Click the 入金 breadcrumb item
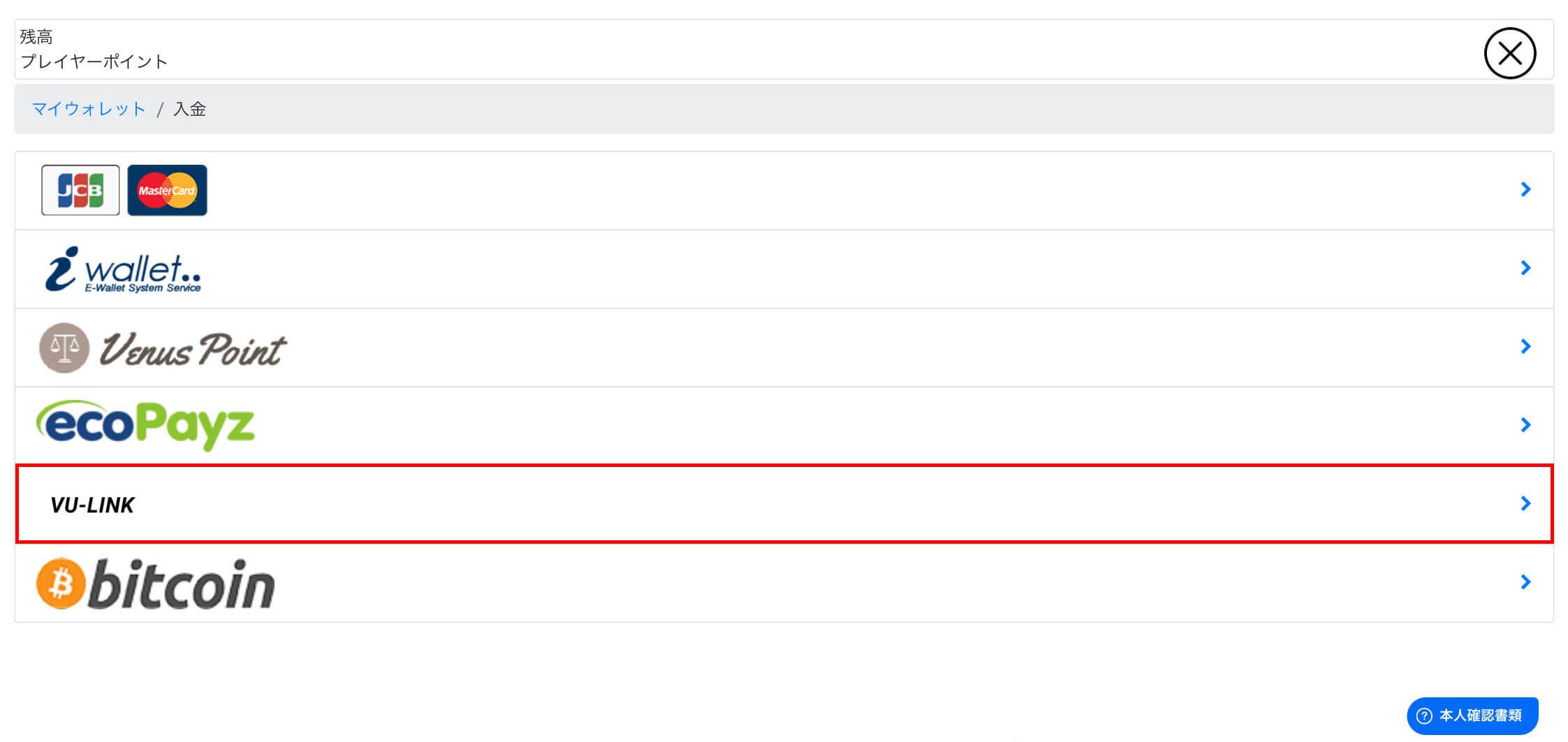 (x=189, y=109)
